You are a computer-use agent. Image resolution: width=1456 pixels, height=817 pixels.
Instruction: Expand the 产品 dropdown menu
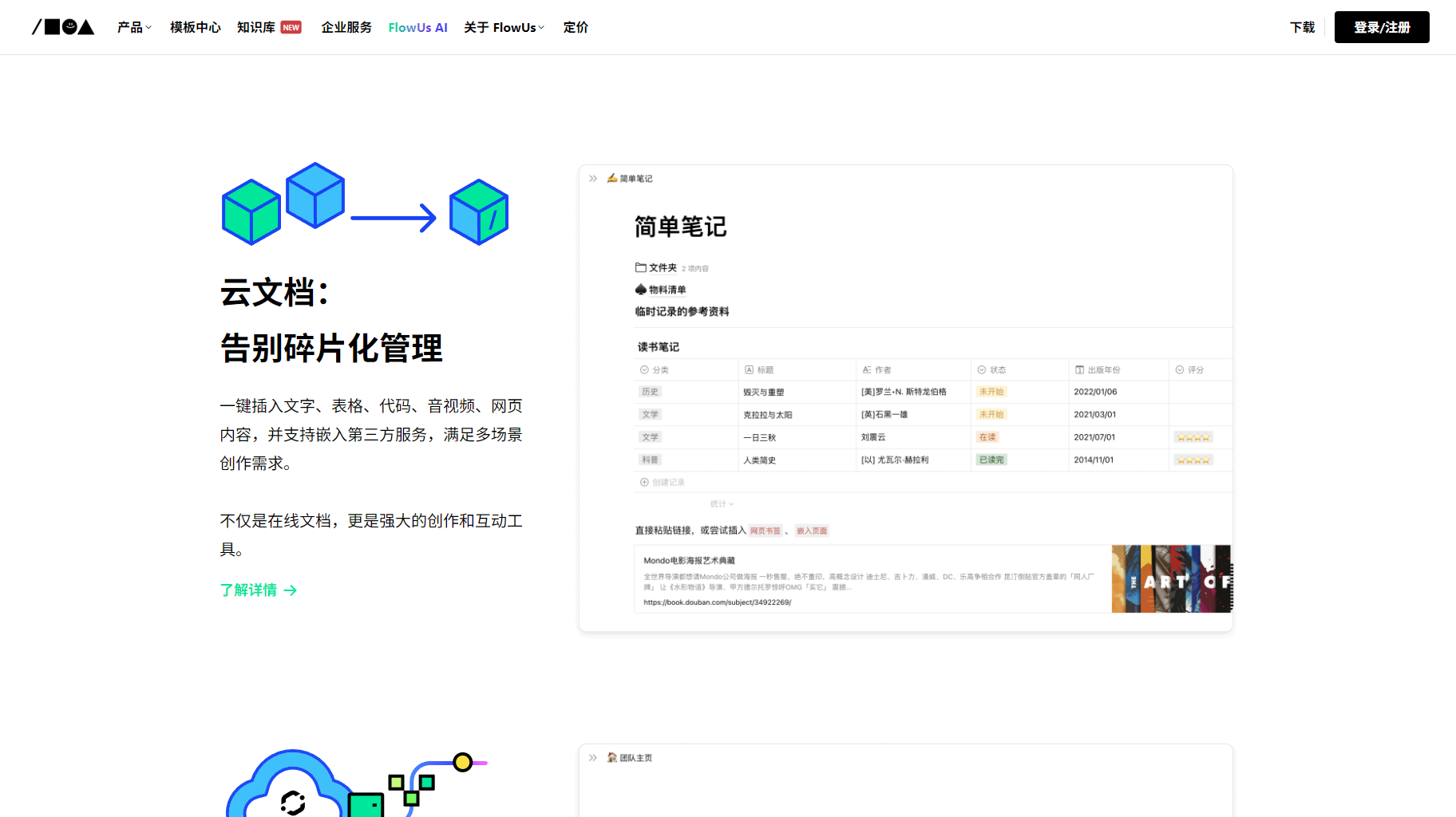pos(134,27)
